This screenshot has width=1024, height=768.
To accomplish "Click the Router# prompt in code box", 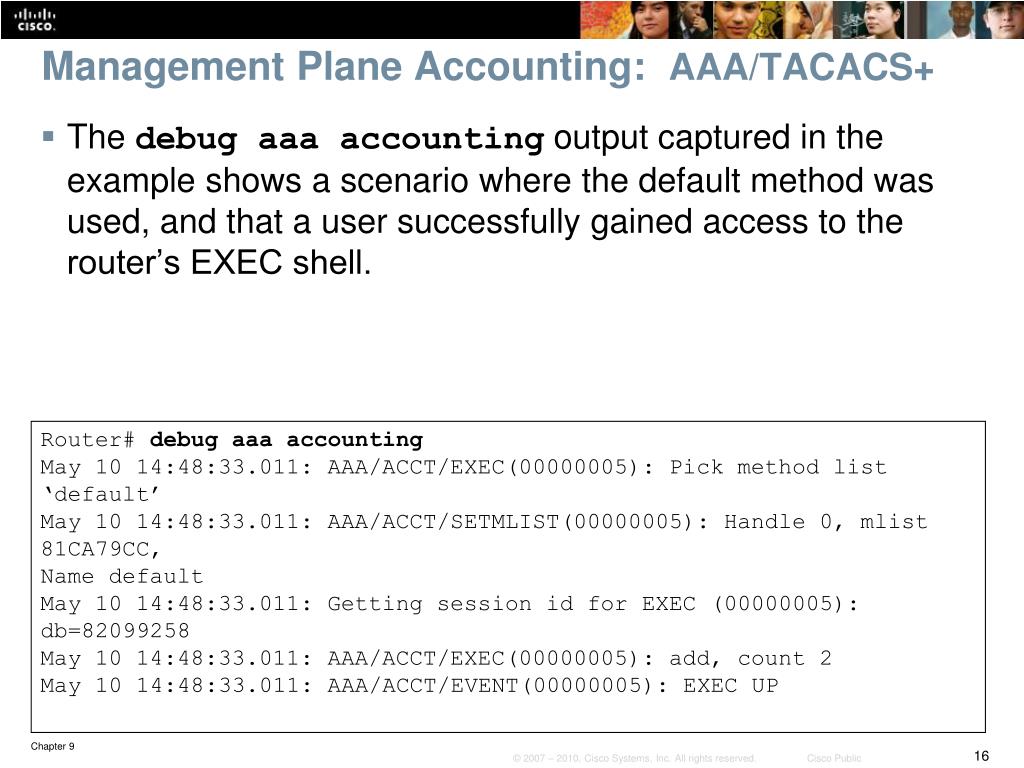I will click(x=88, y=440).
